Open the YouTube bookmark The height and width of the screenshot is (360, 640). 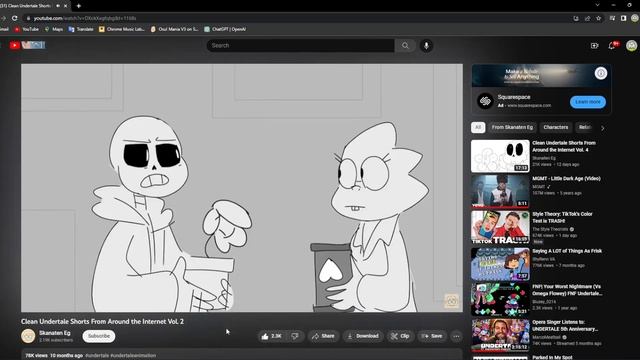click(27, 29)
